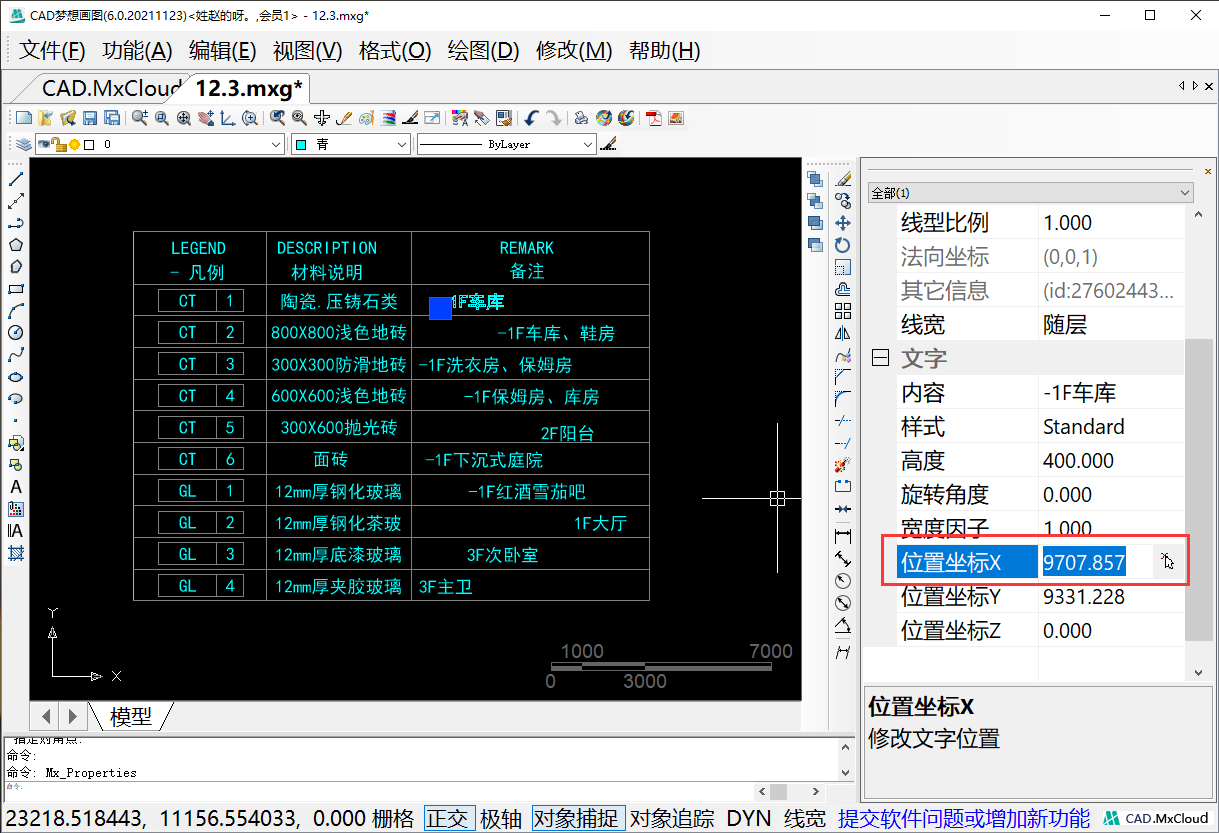The width and height of the screenshot is (1219, 833).
Task: Click the Fillet tool icon
Action: click(x=843, y=399)
